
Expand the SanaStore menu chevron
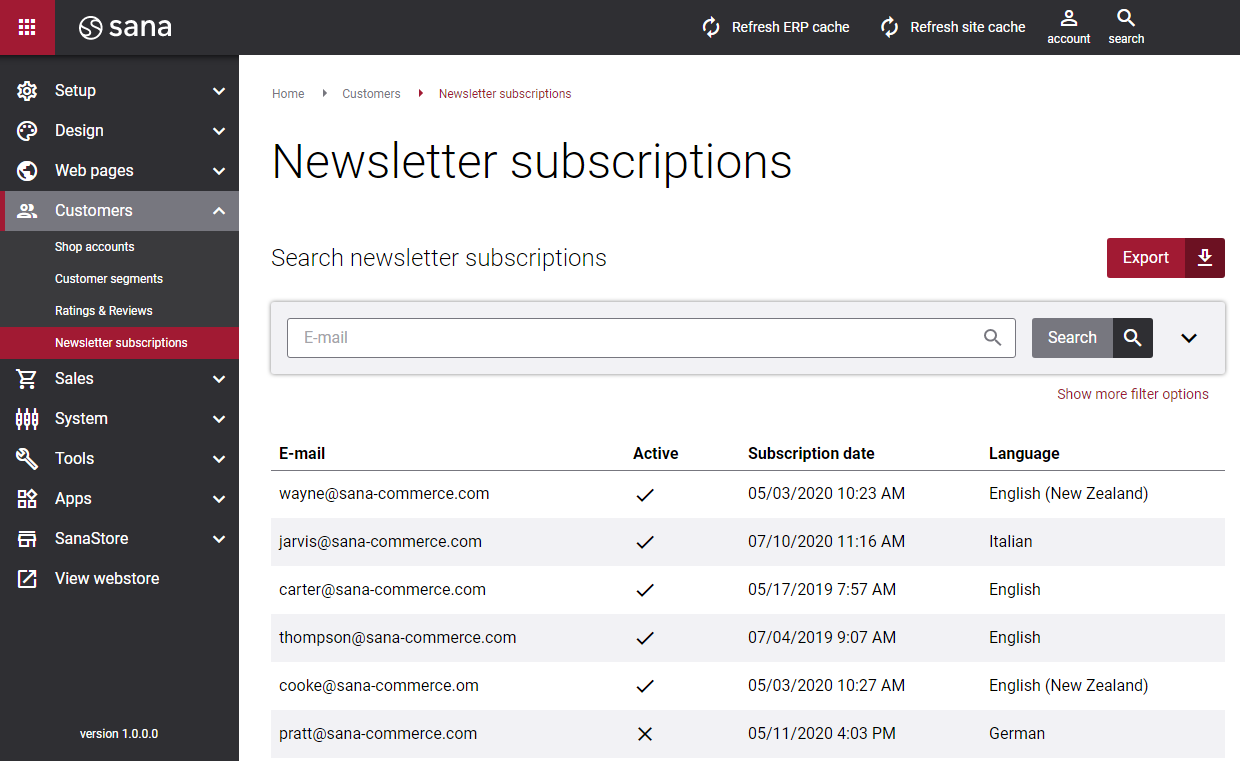(x=219, y=539)
